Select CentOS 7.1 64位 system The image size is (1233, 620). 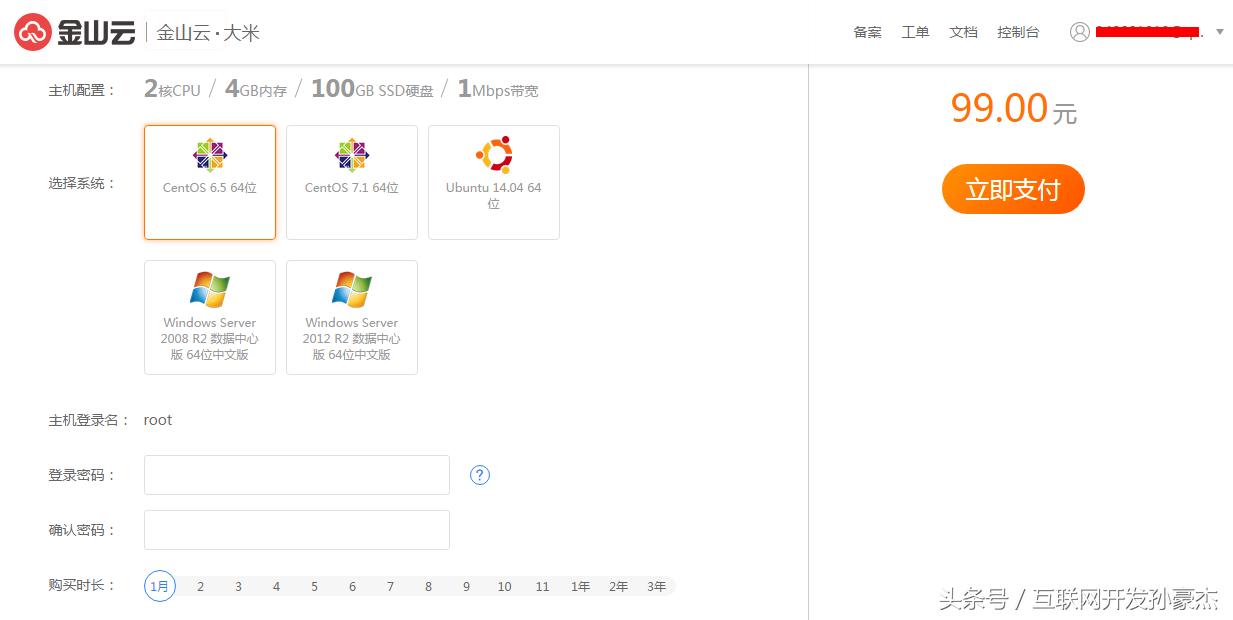point(352,182)
